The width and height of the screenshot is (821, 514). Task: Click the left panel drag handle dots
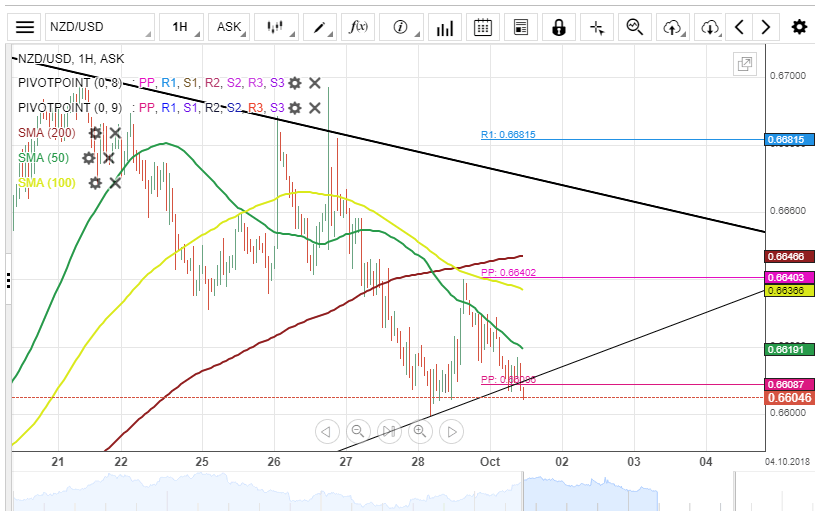(8, 280)
